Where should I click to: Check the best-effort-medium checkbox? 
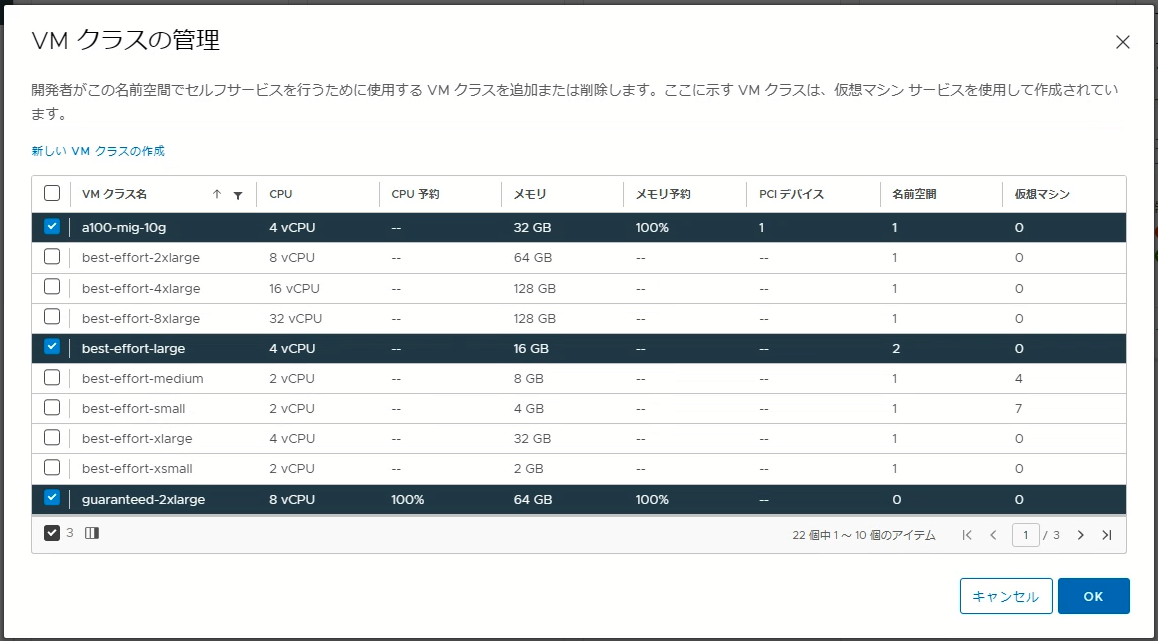point(52,377)
